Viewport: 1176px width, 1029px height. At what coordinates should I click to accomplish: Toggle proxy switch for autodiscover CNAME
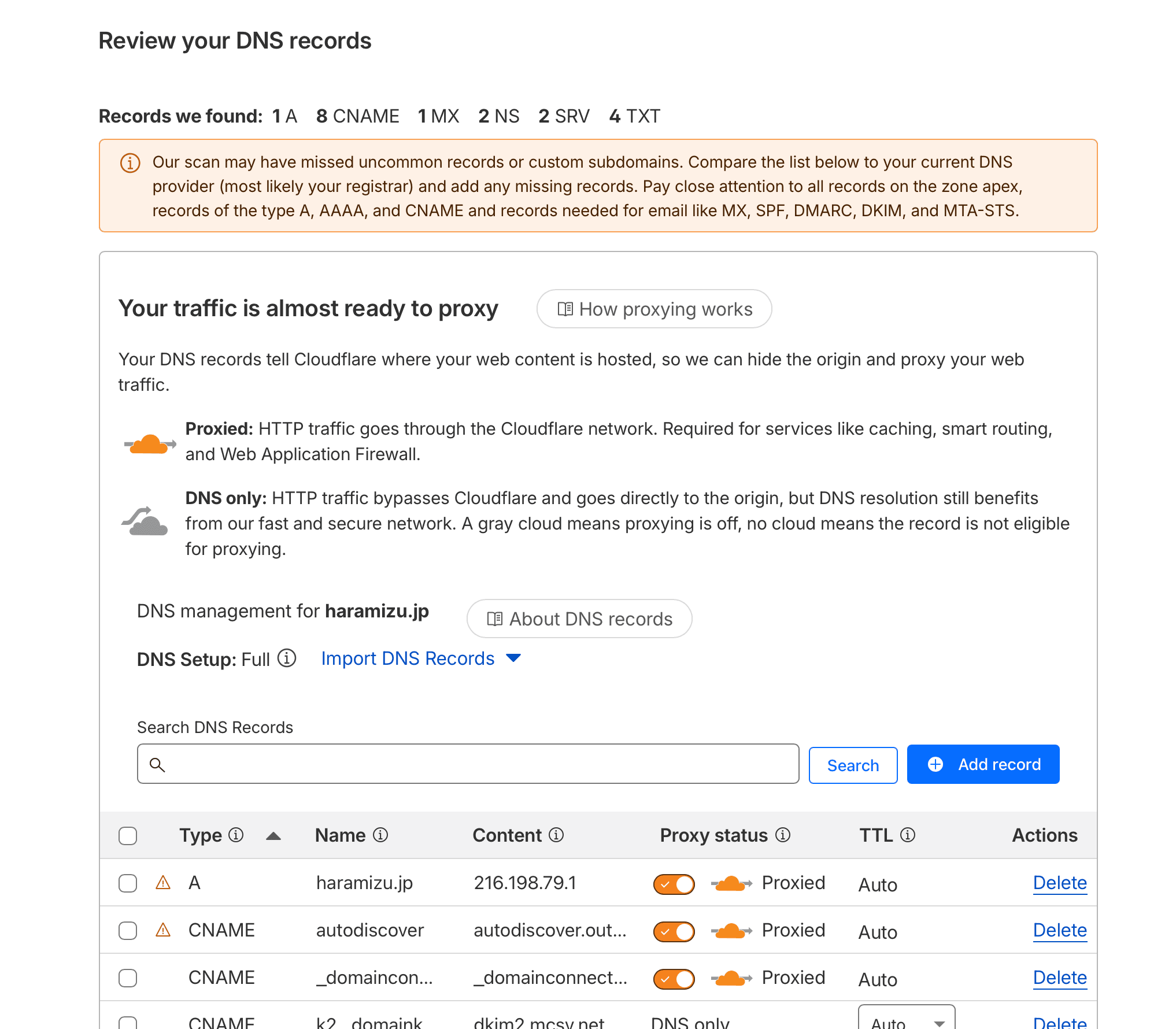pos(674,931)
